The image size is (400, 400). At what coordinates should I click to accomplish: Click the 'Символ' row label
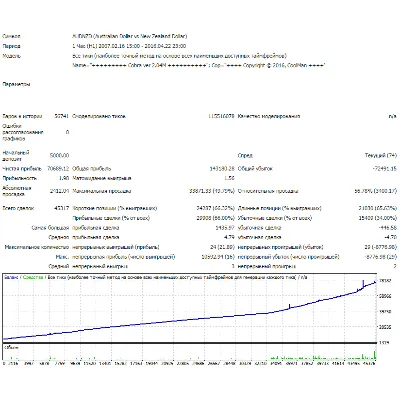[11, 36]
